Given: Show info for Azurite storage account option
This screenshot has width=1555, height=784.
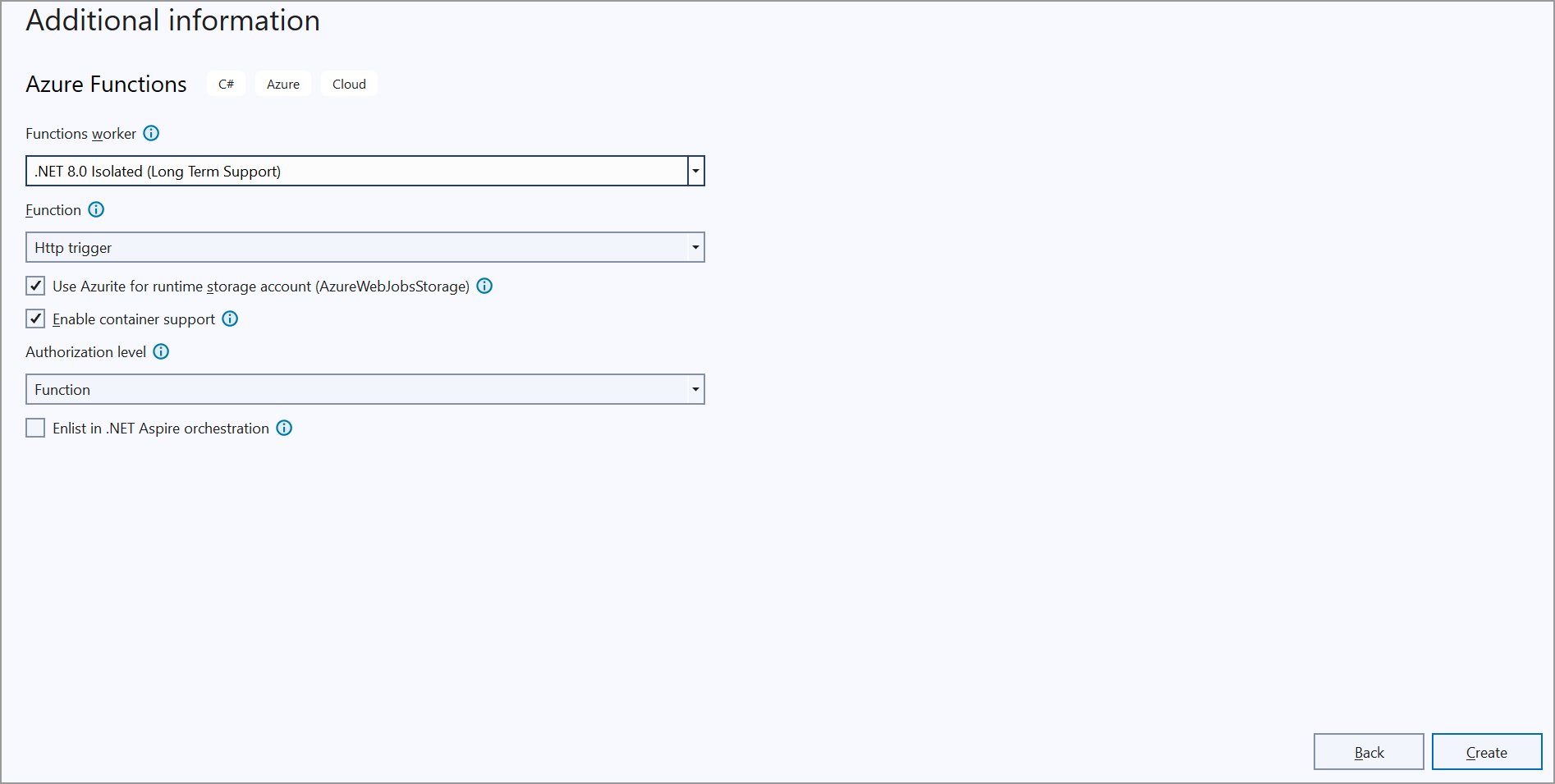Looking at the screenshot, I should coord(484,286).
